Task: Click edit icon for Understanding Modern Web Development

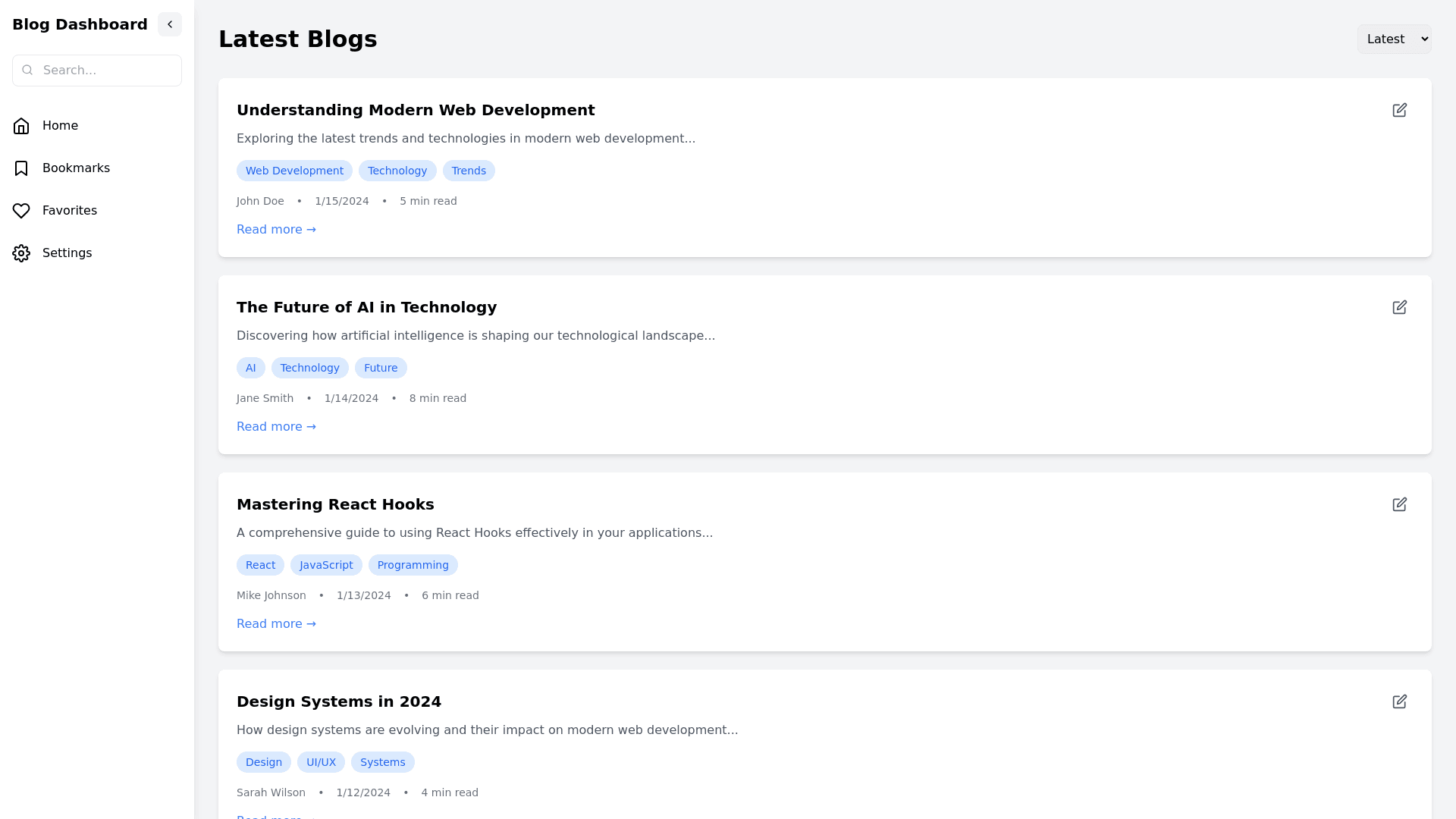Action: (x=1399, y=110)
